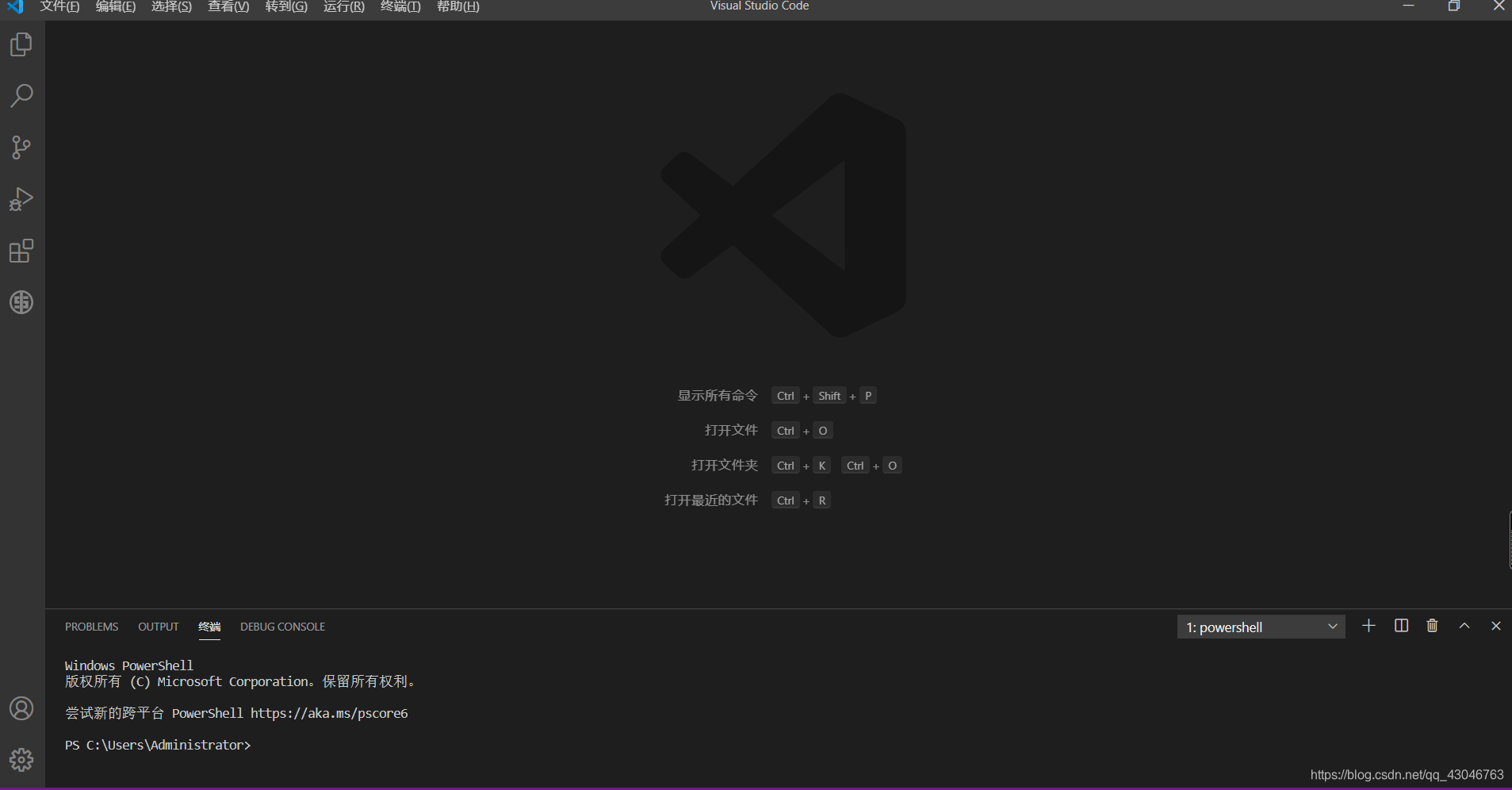Open the 文件(F) menu
Screen dimensions: 1512x790
coord(59,6)
